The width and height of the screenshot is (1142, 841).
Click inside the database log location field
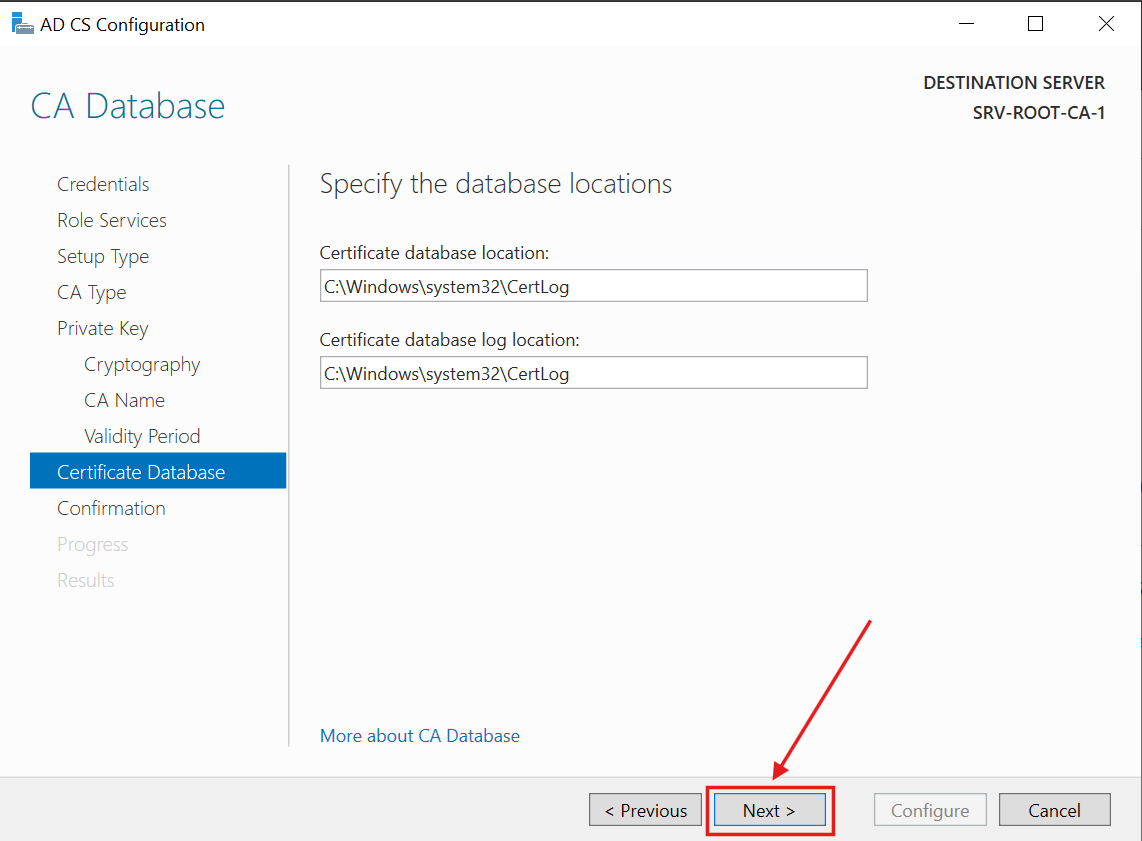point(593,373)
